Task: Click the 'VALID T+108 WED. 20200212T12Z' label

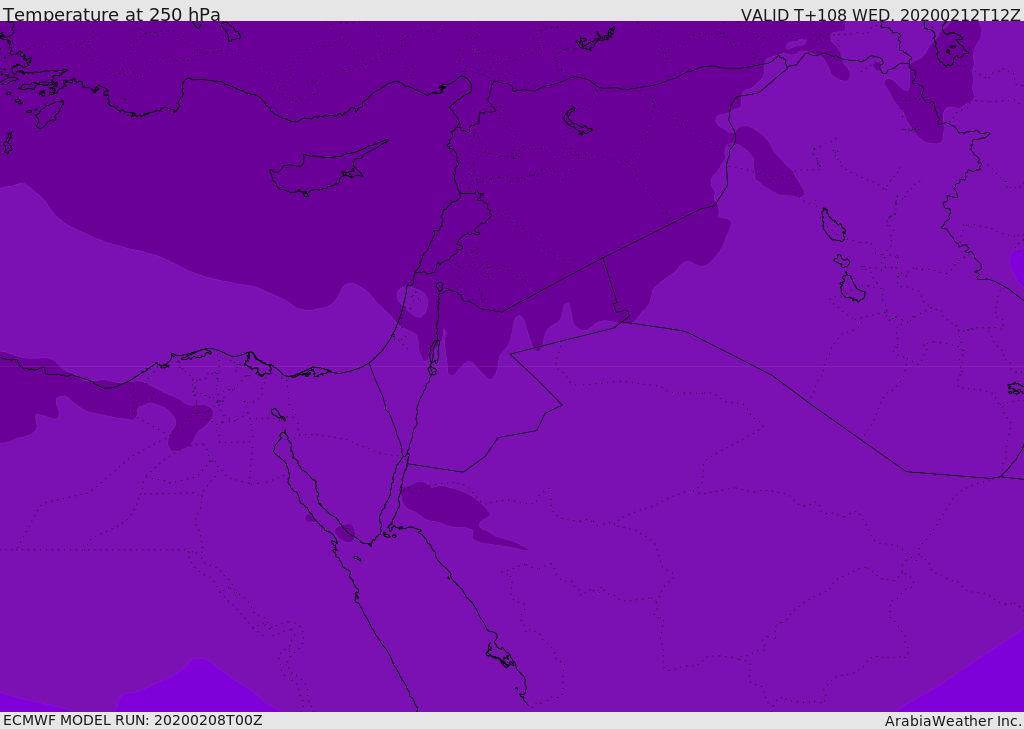Action: coord(880,14)
